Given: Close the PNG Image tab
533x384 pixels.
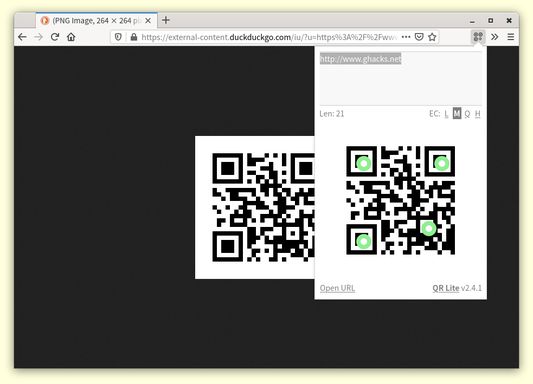Looking at the screenshot, I should [148, 21].
